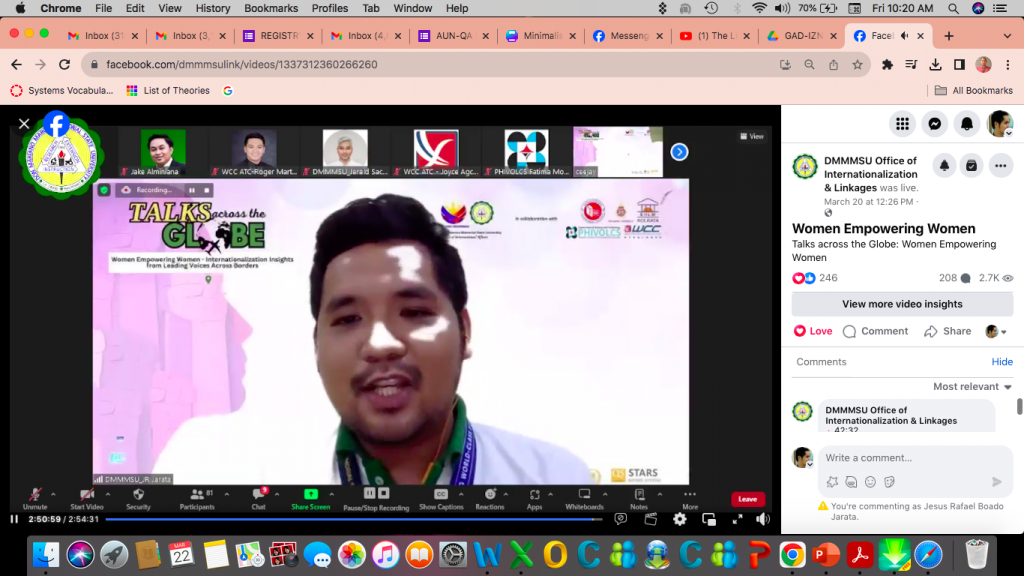1024x576 pixels.
Task: Expand the Chrome tab search chevron
Action: 1007,36
